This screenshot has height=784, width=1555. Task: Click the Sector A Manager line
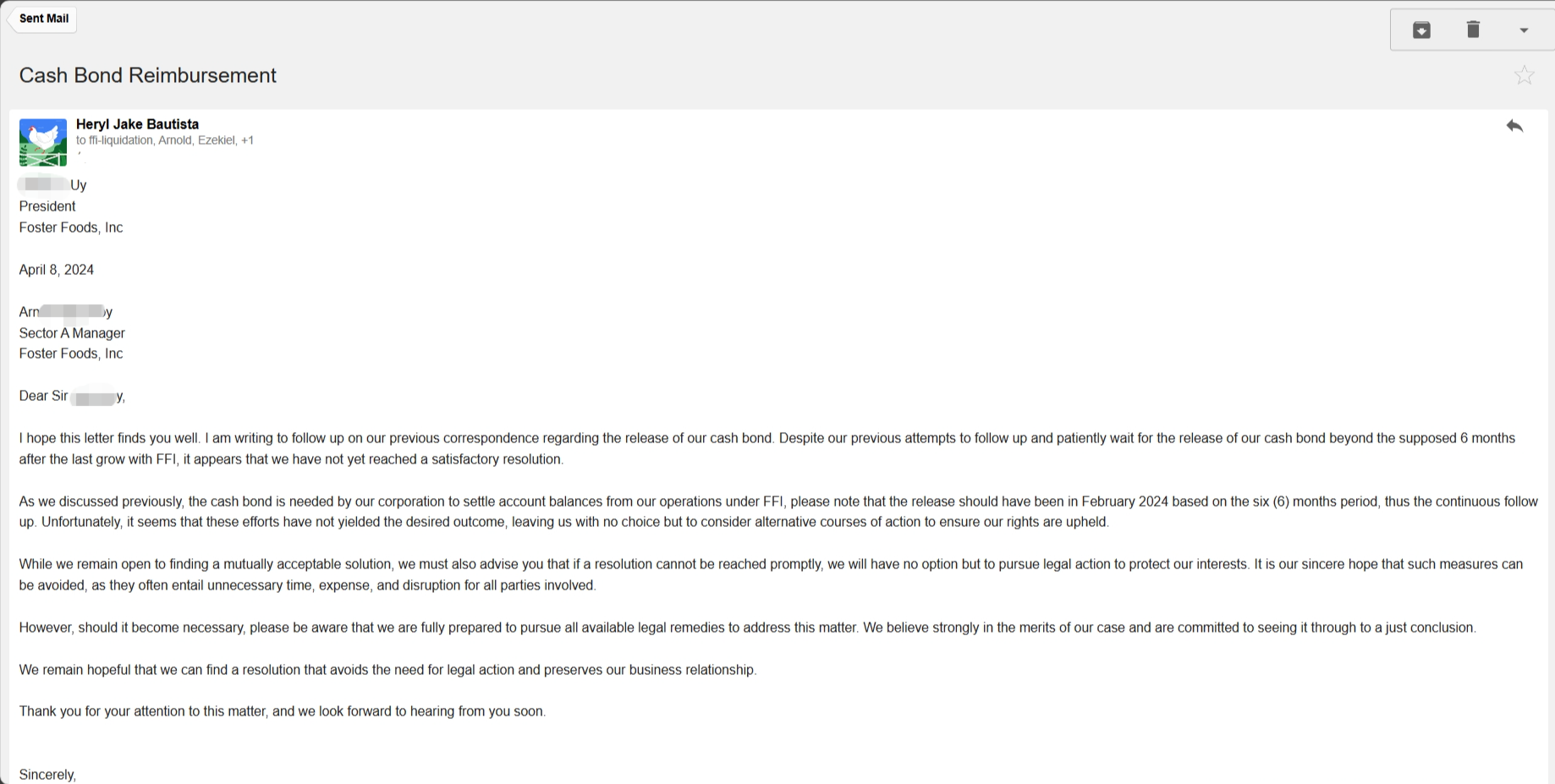[72, 333]
